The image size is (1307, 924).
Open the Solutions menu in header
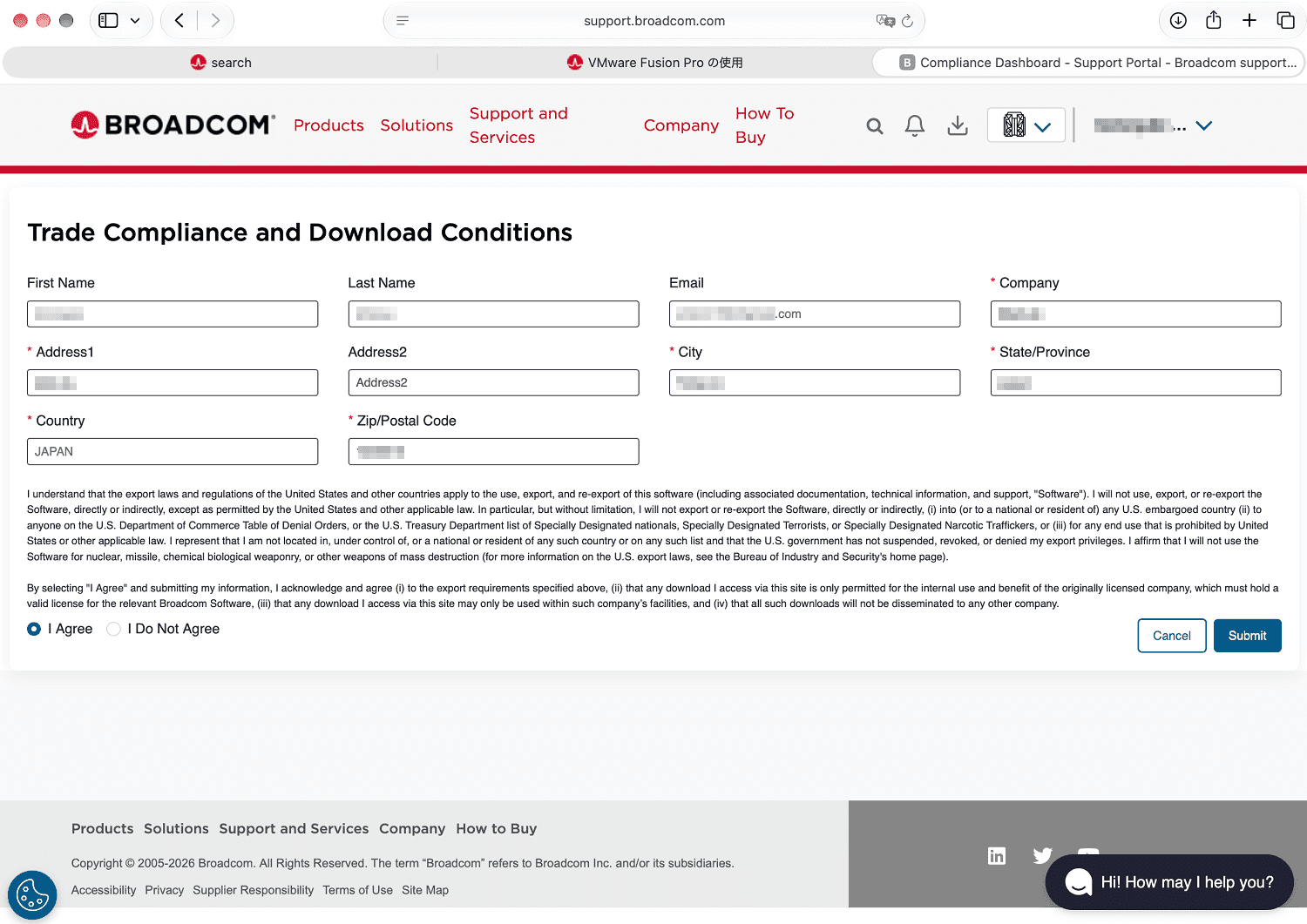coord(416,125)
